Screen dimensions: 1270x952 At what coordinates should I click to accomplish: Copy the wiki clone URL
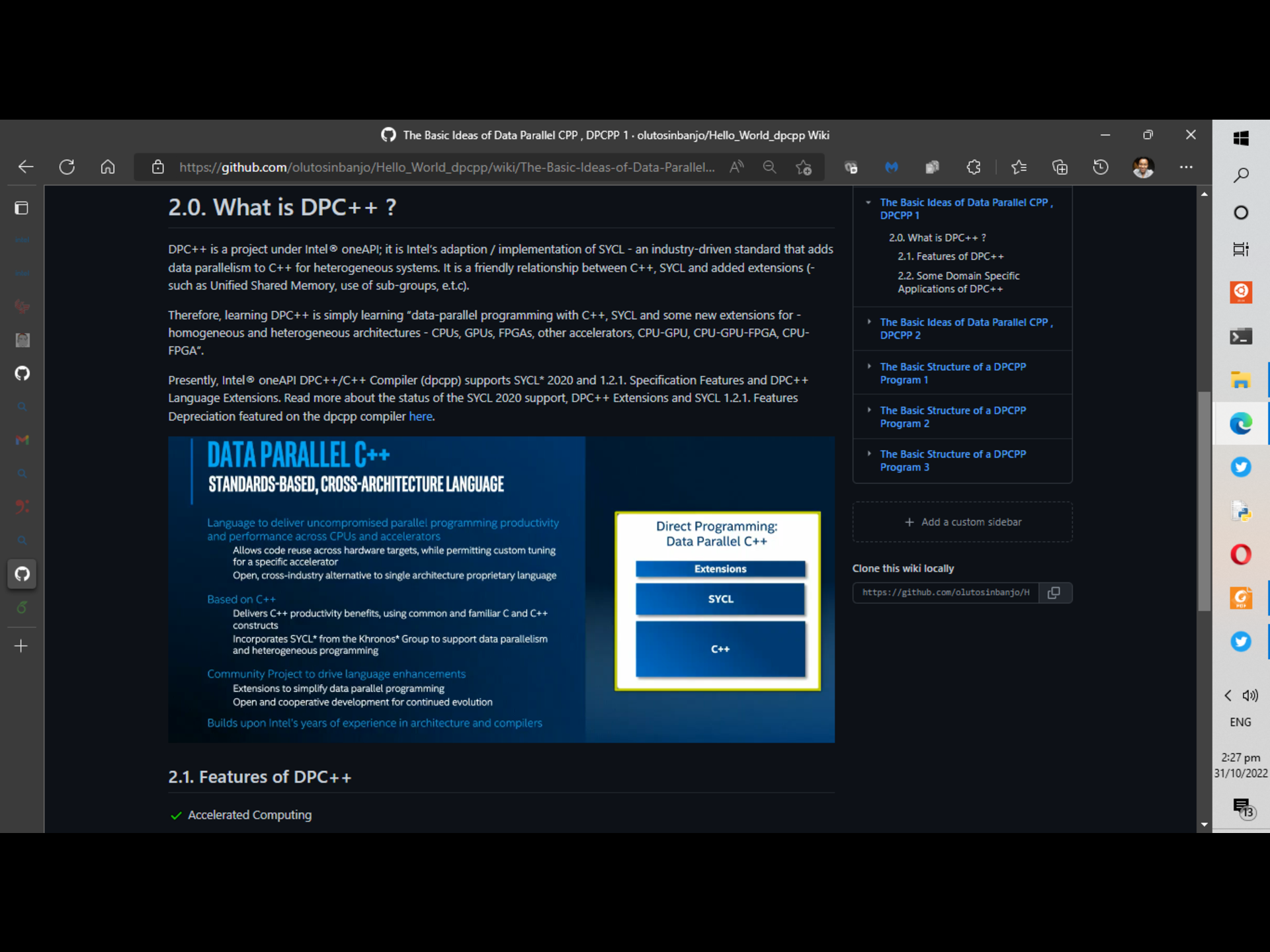(1054, 592)
